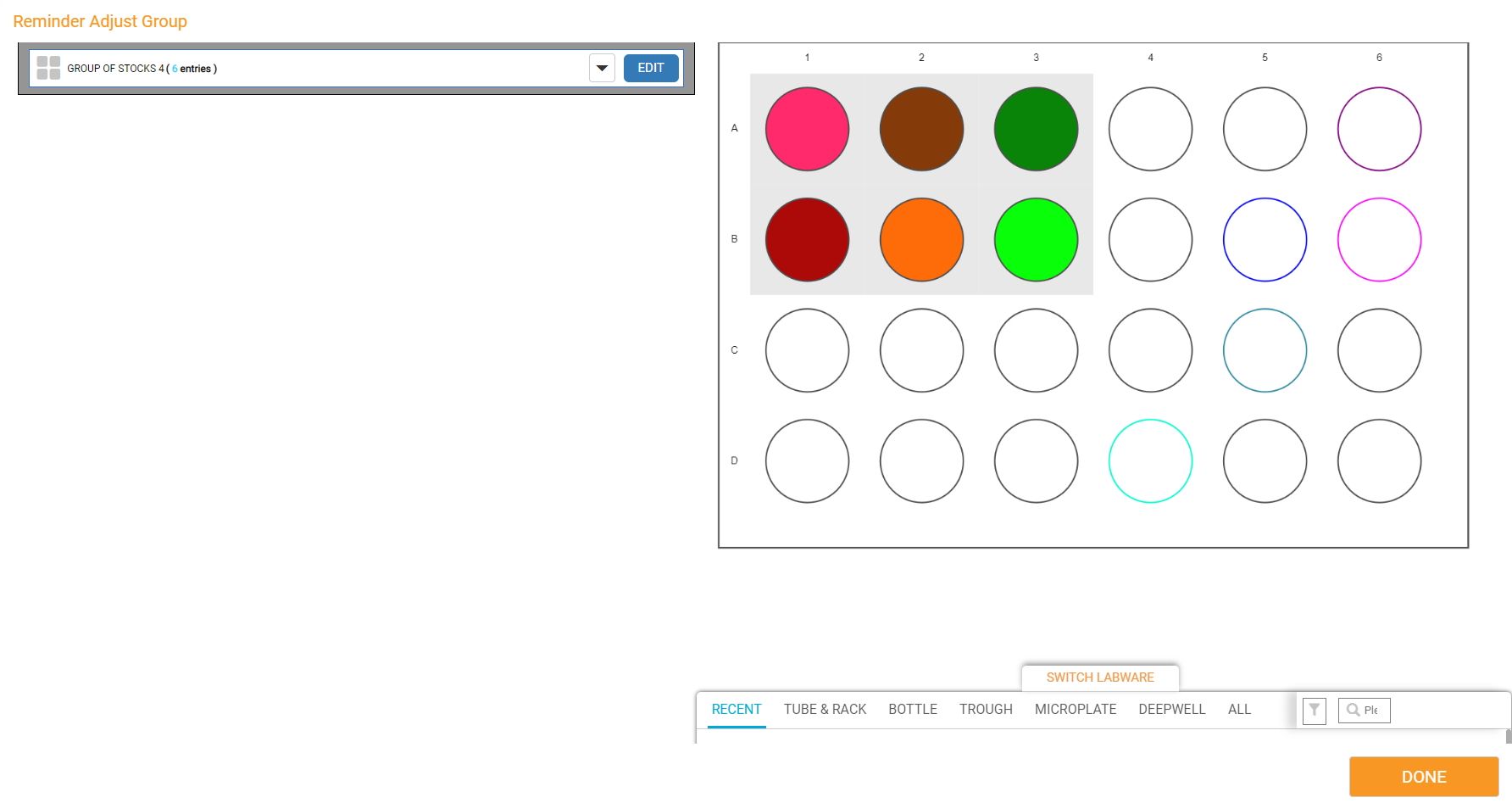Click the magenta-outlined well B6
This screenshot has width=1512, height=803.
coord(1379,240)
